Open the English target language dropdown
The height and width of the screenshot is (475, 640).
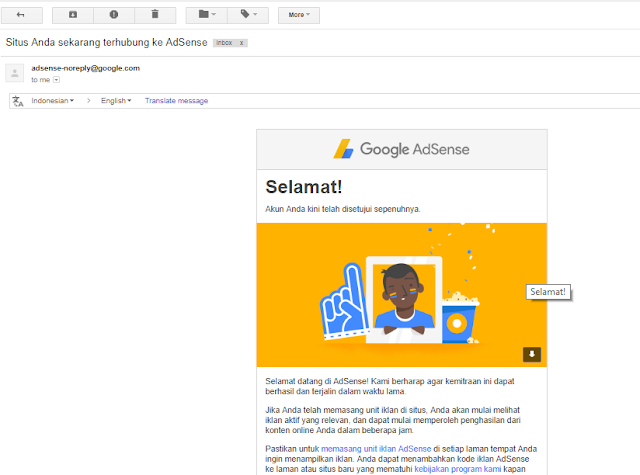coord(116,100)
